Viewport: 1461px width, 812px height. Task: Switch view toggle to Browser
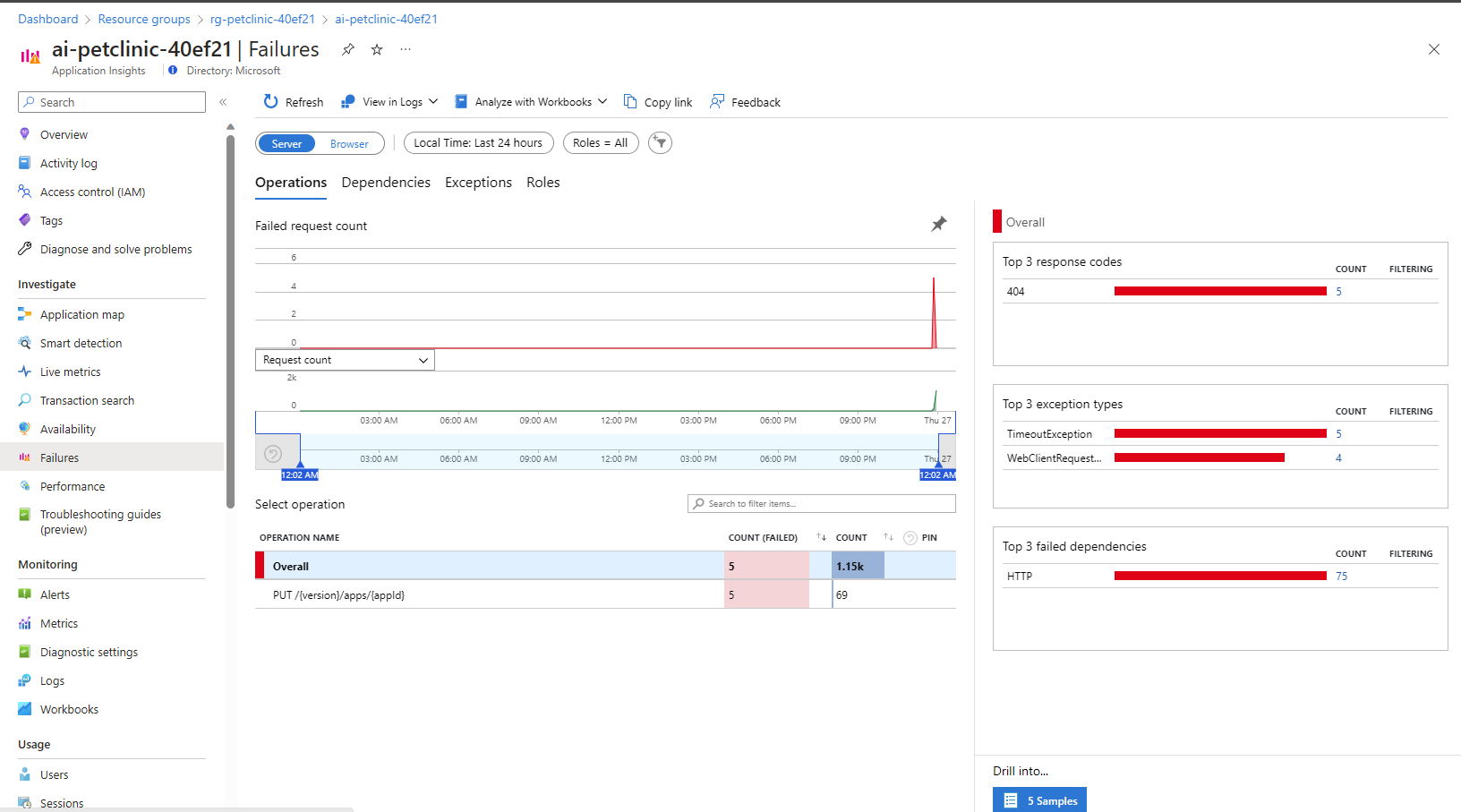[x=349, y=143]
